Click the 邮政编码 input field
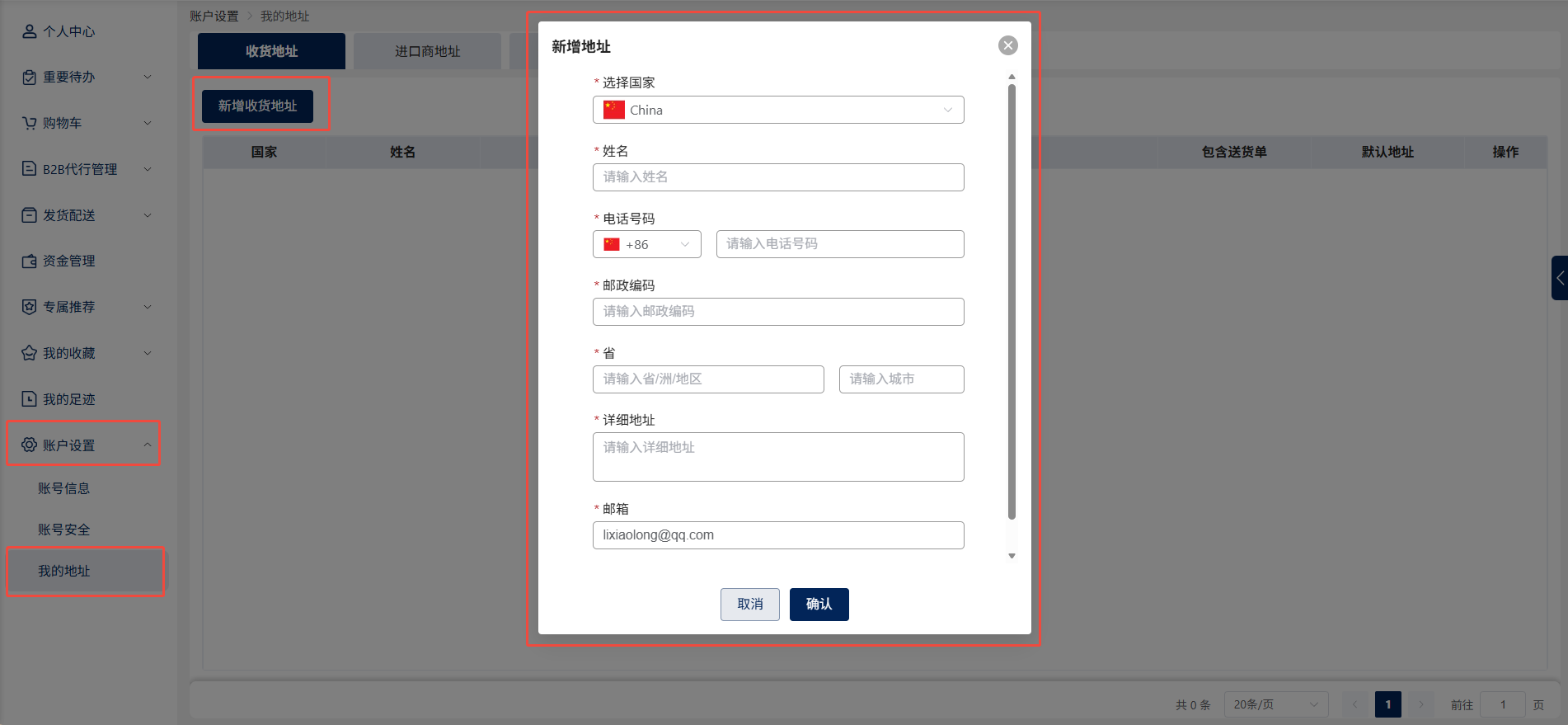1568x725 pixels. (778, 312)
